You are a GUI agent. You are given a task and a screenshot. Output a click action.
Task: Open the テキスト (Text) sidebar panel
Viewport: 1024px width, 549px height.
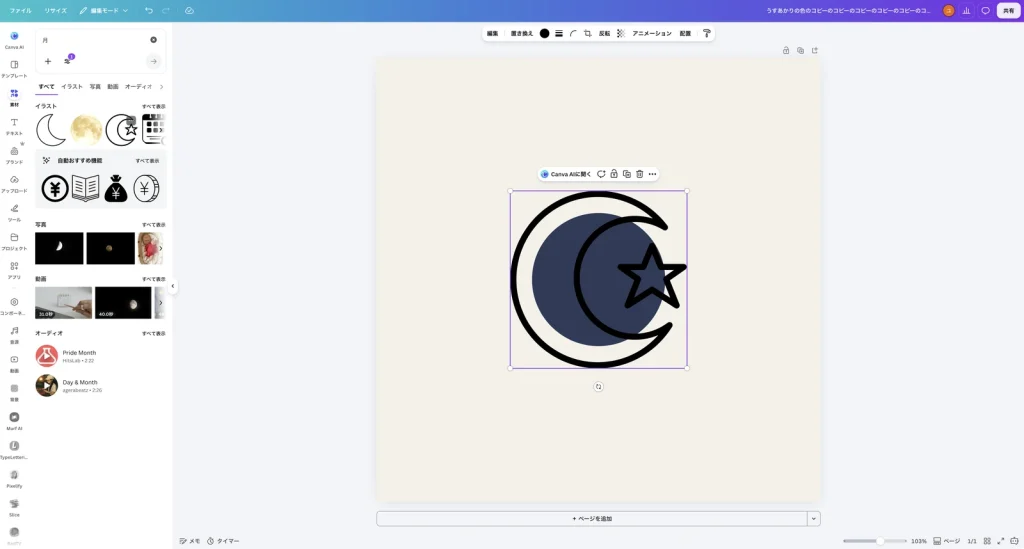coord(14,126)
